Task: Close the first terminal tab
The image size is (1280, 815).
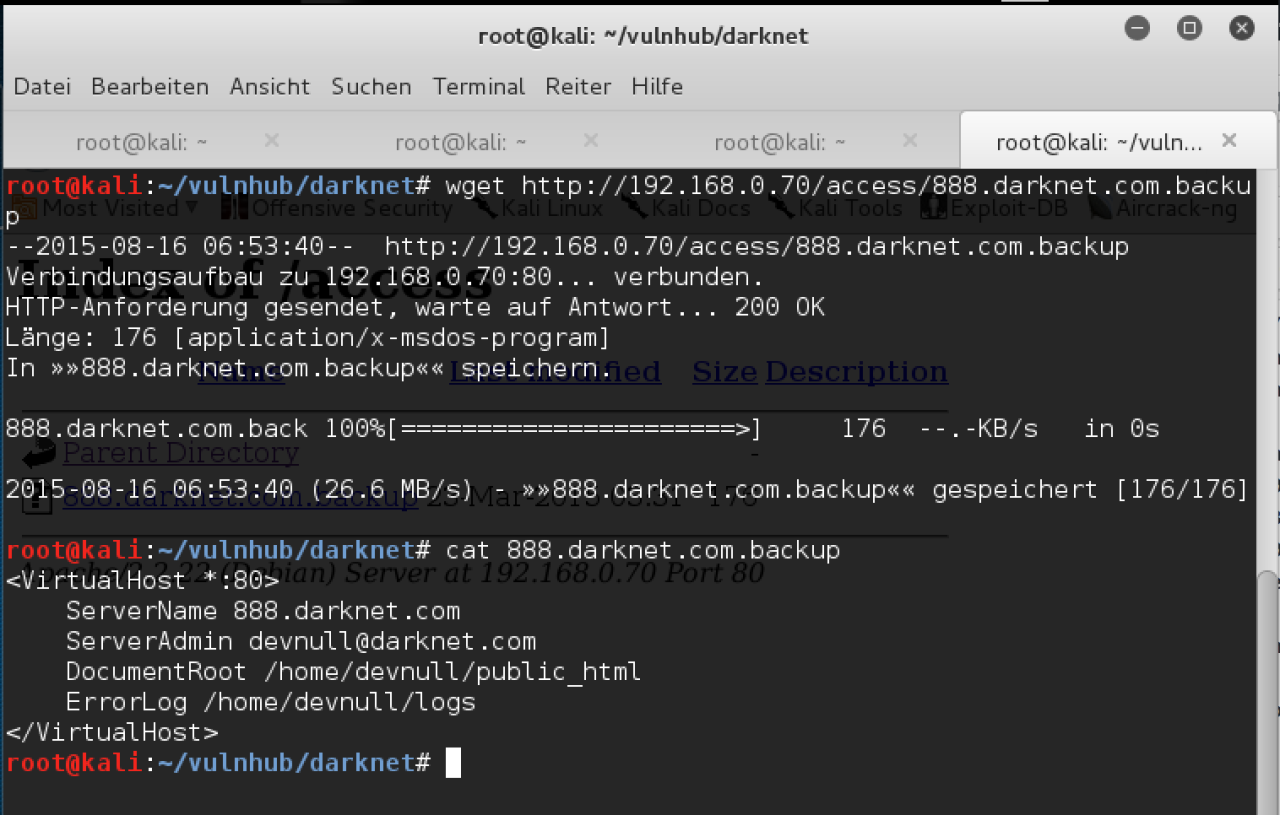Action: (x=271, y=141)
